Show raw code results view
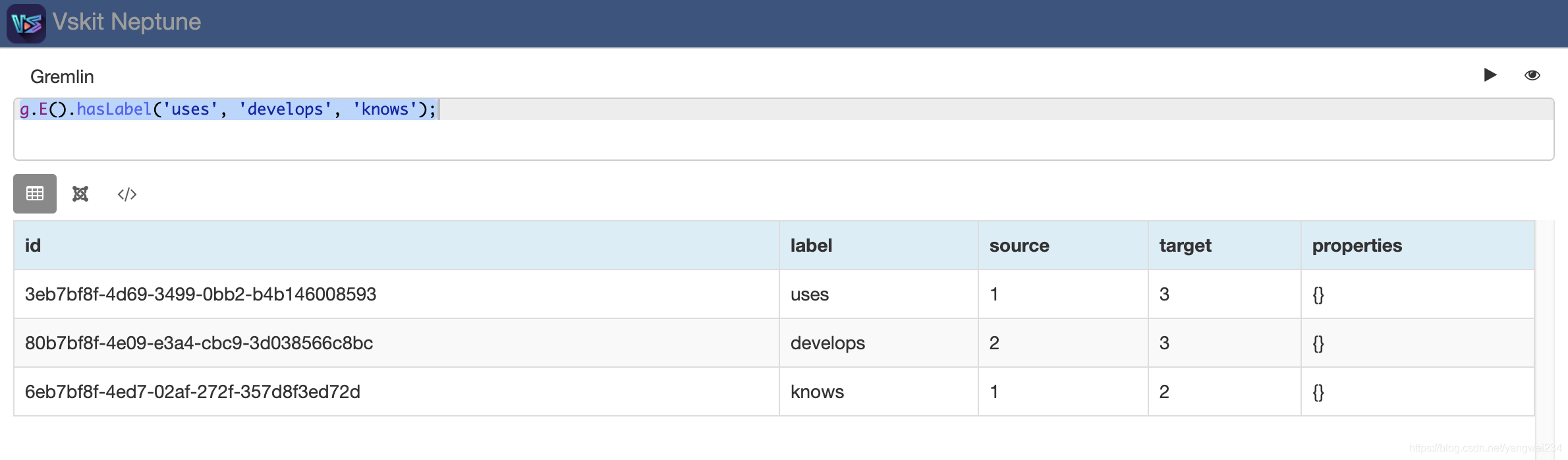Image resolution: width=1568 pixels, height=460 pixels. click(x=127, y=194)
